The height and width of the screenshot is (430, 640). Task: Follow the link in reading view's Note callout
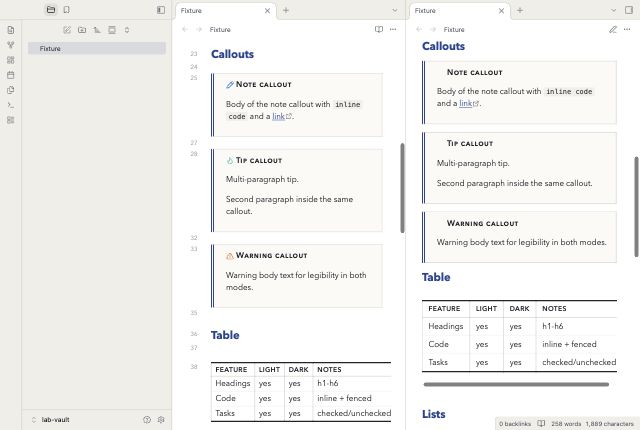tap(466, 103)
